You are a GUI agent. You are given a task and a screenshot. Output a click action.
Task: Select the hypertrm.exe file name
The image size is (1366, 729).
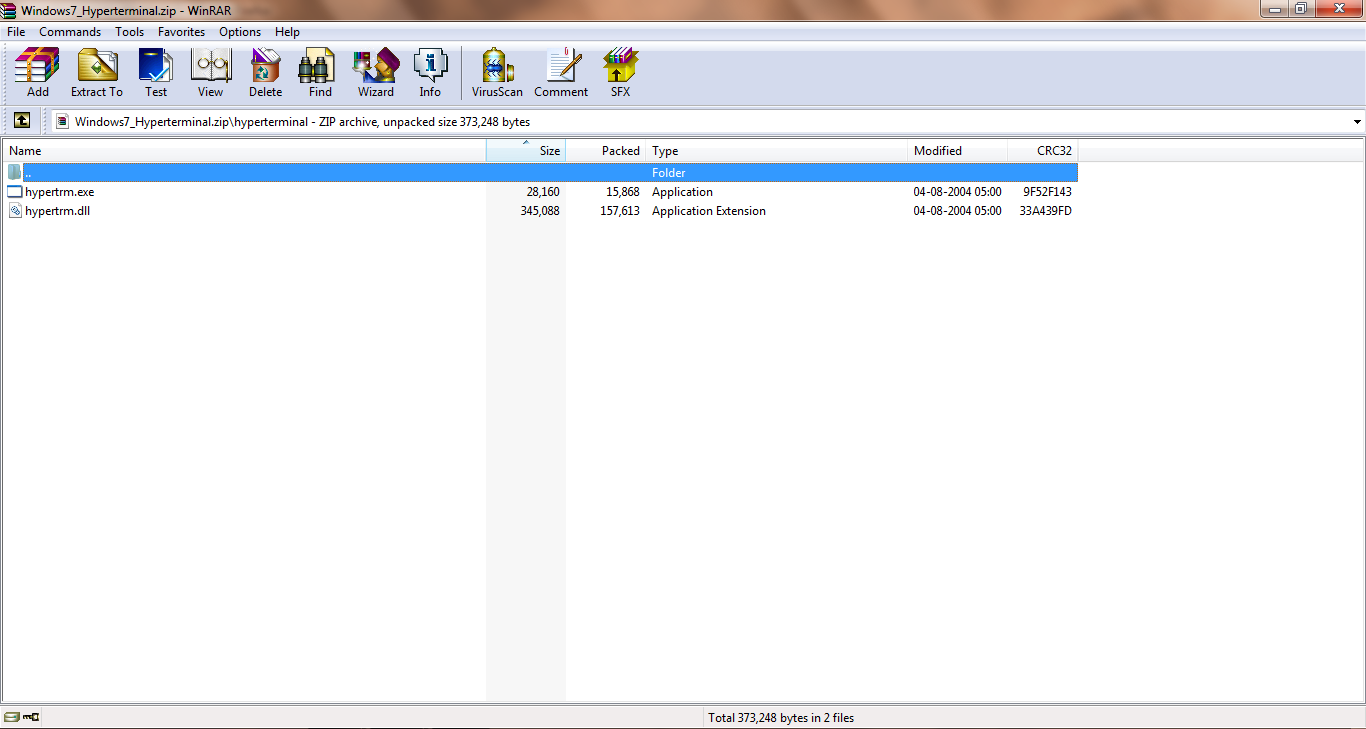[60, 192]
